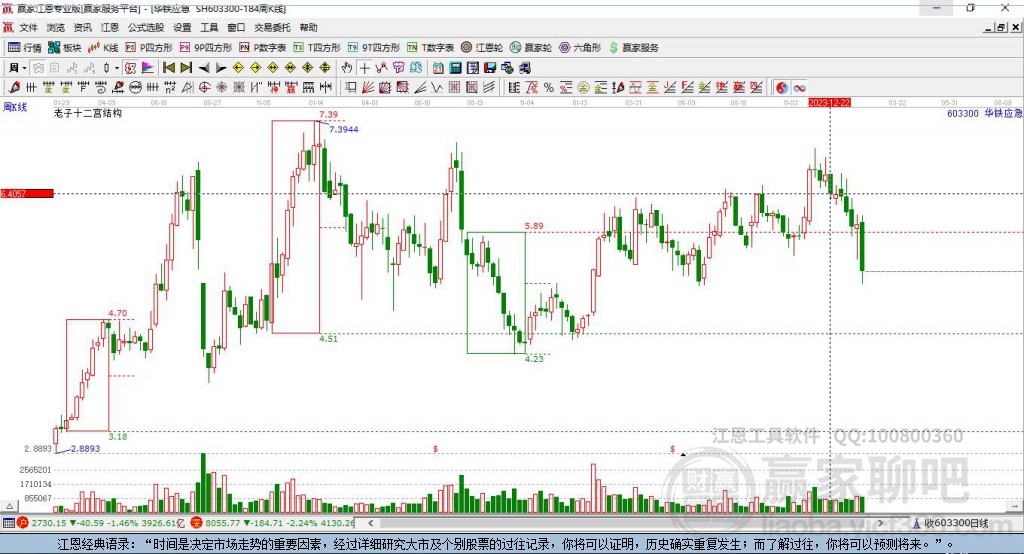Select the circled 金 gold ratio tool
The height and width of the screenshot is (554, 1024).
click(583, 88)
